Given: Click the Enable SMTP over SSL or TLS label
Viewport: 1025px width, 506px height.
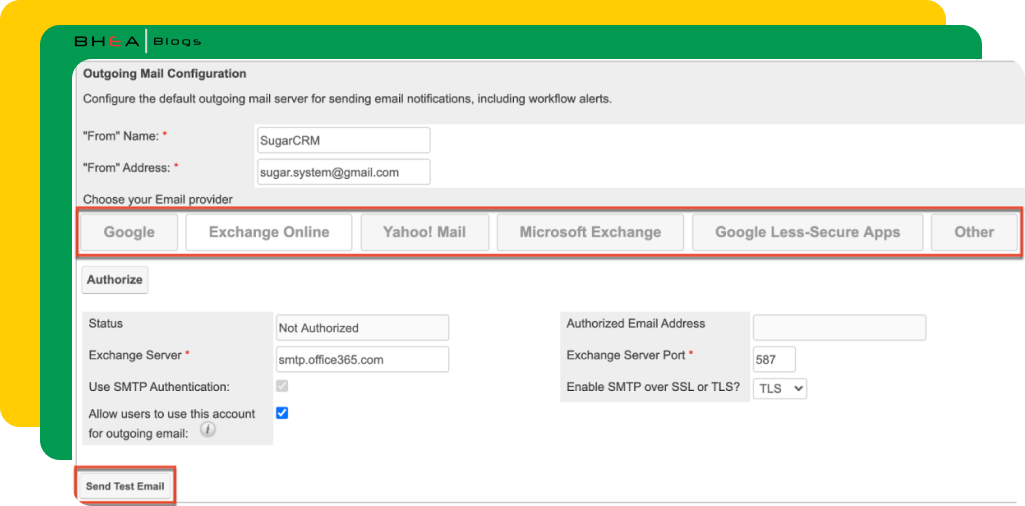Looking at the screenshot, I should (x=653, y=386).
